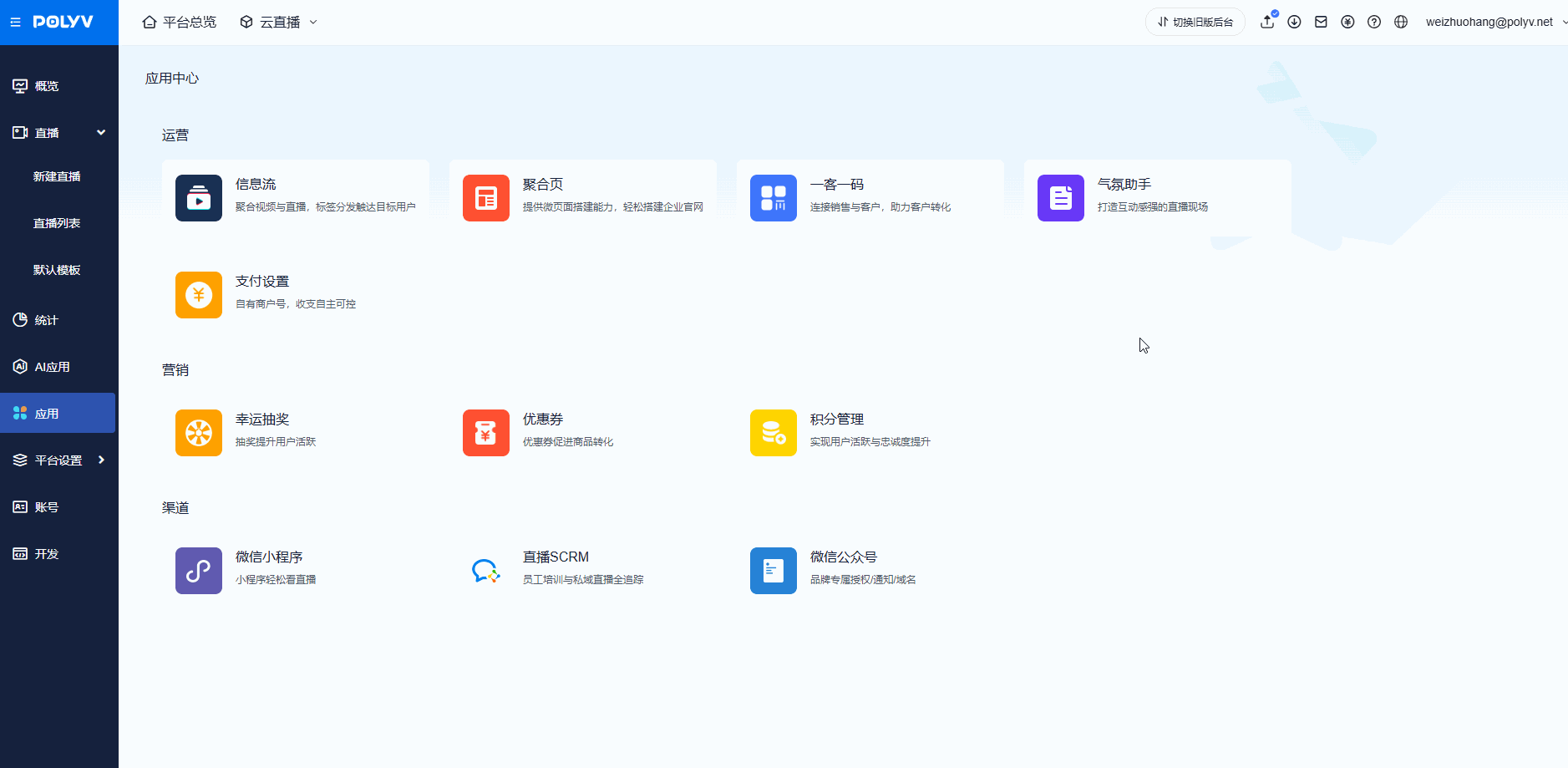This screenshot has width=1568, height=768.
Task: Click the AI应用 sidebar icon
Action: pyautogui.click(x=20, y=367)
